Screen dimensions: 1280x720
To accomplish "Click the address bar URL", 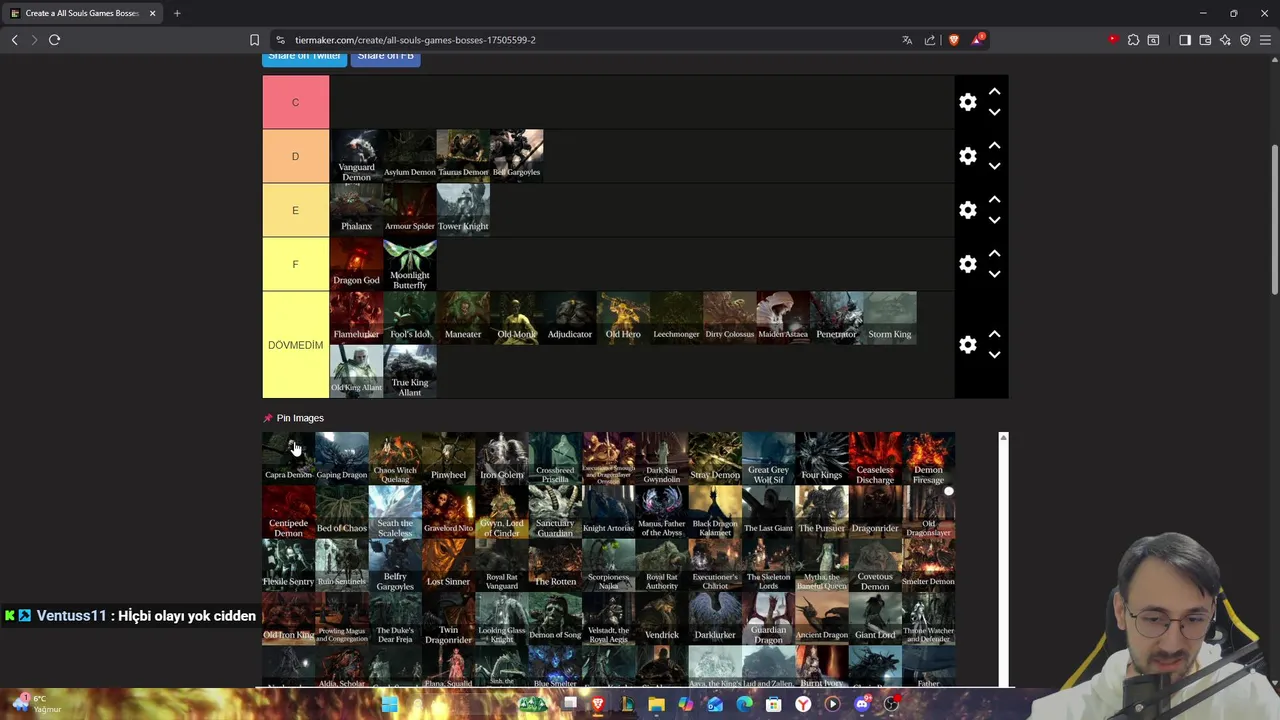I will tap(415, 40).
